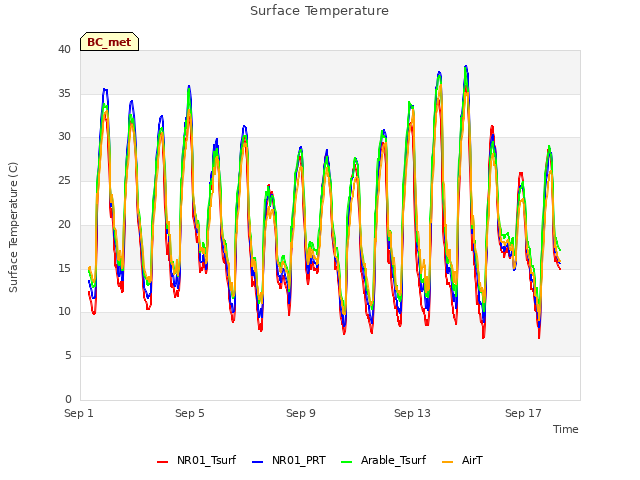Click the BC_met annotation label
The width and height of the screenshot is (640, 480).
click(x=109, y=42)
